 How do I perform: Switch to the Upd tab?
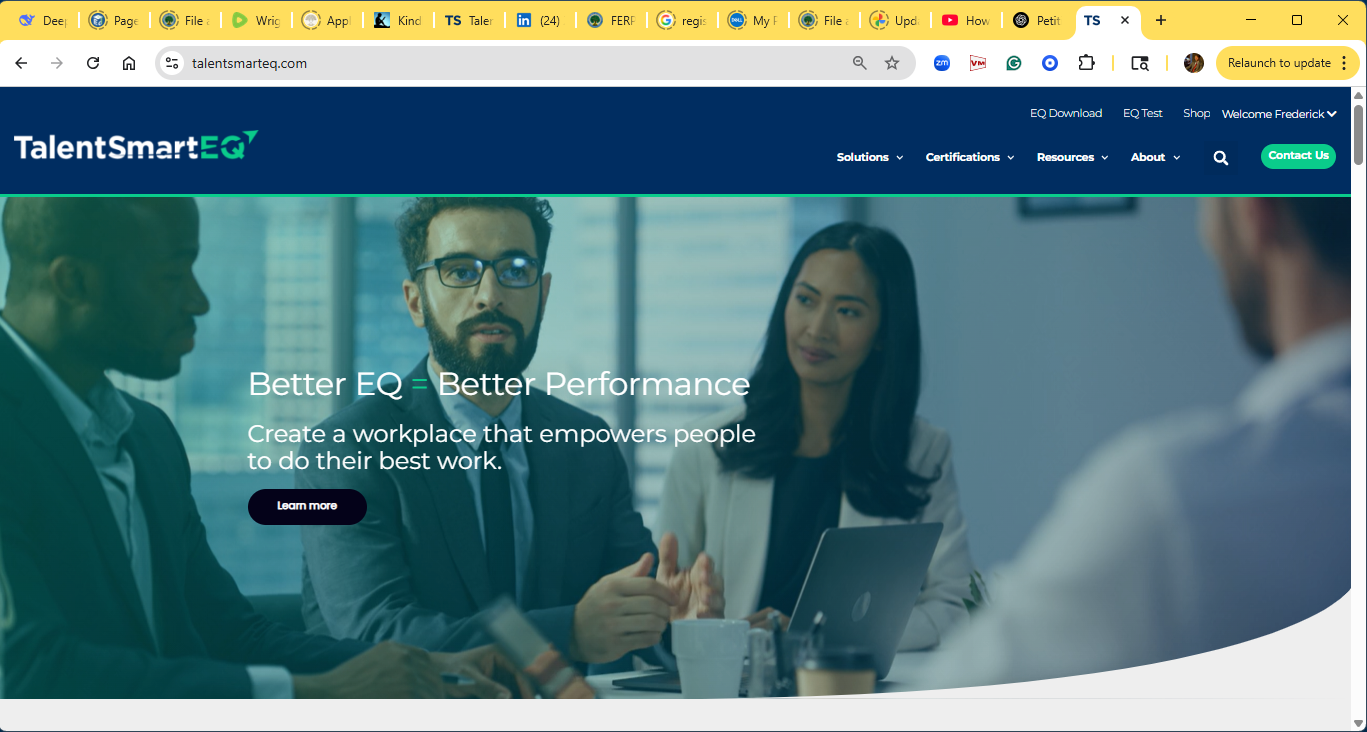(895, 20)
